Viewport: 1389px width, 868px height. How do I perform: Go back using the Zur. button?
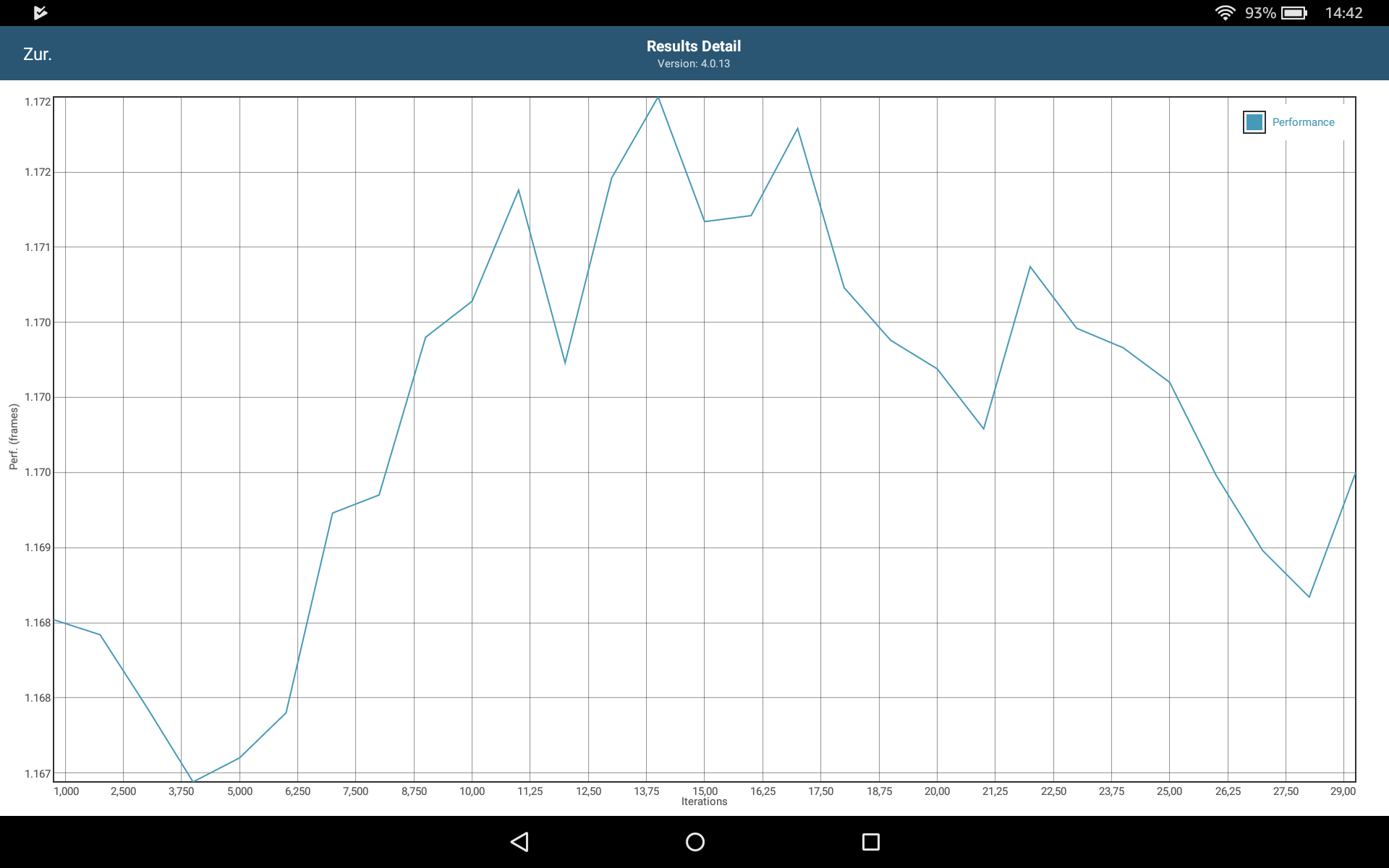coord(38,54)
